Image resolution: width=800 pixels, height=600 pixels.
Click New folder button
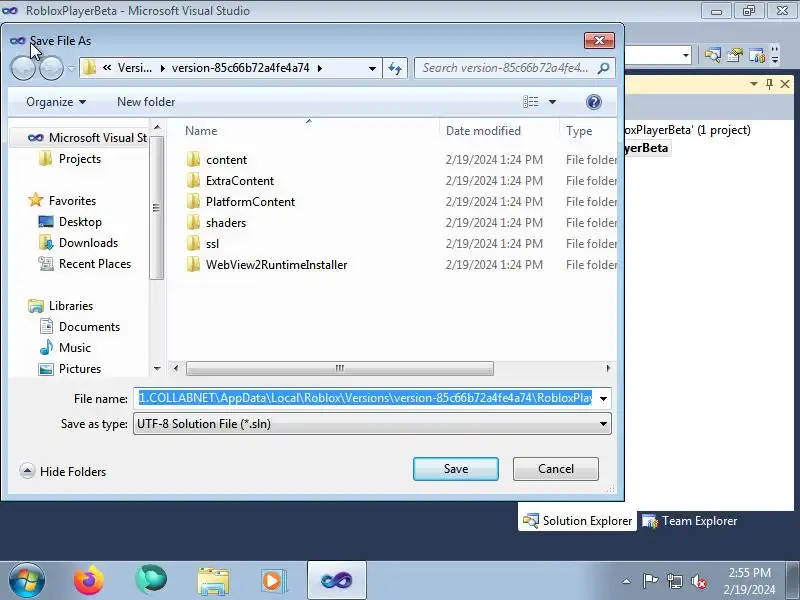click(146, 102)
